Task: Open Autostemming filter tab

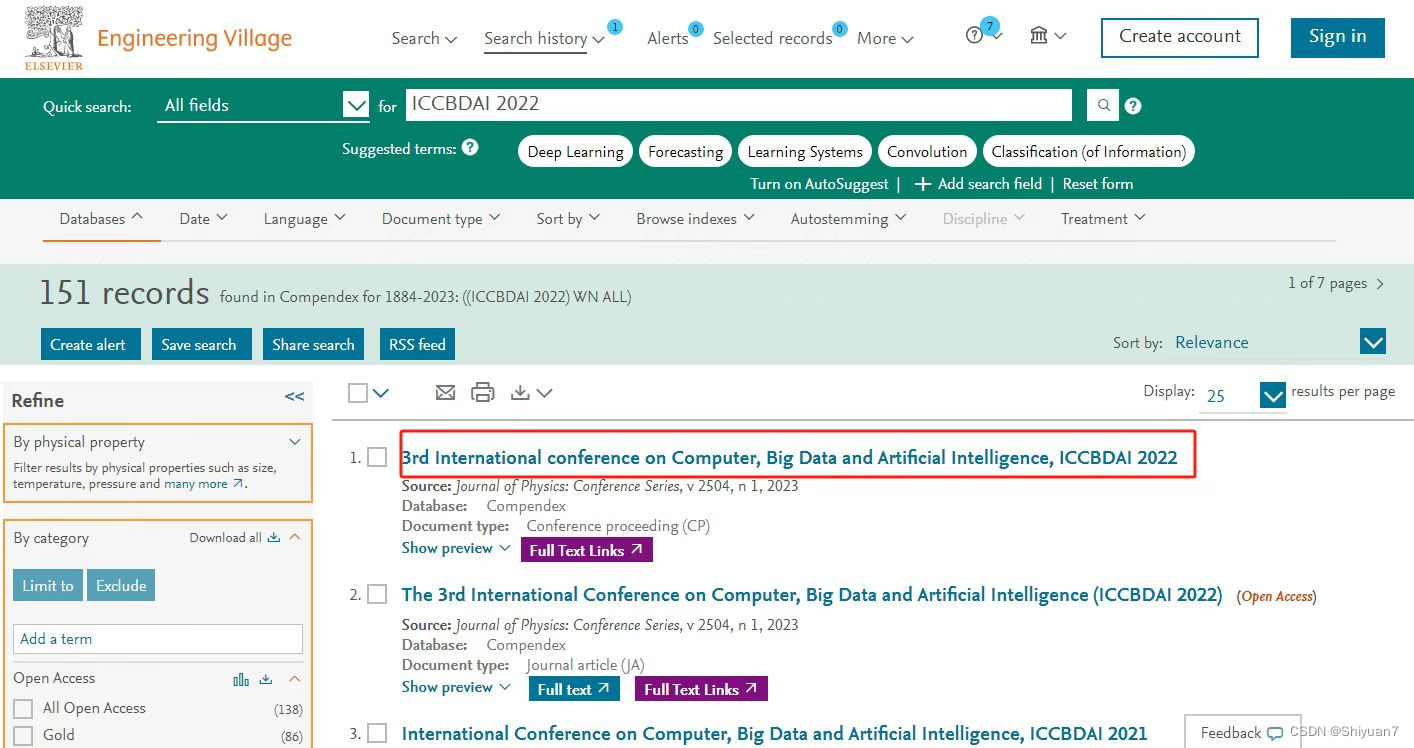Action: coord(848,219)
